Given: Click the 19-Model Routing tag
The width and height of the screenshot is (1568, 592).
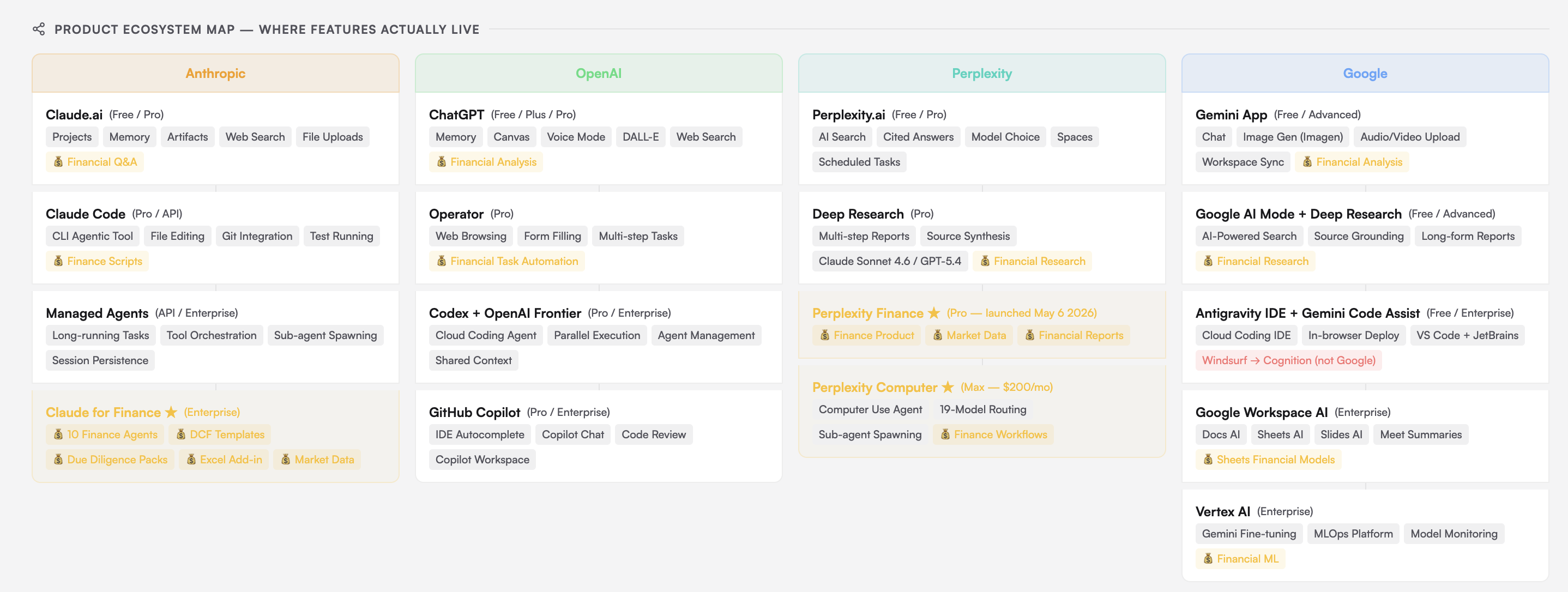Looking at the screenshot, I should [983, 409].
